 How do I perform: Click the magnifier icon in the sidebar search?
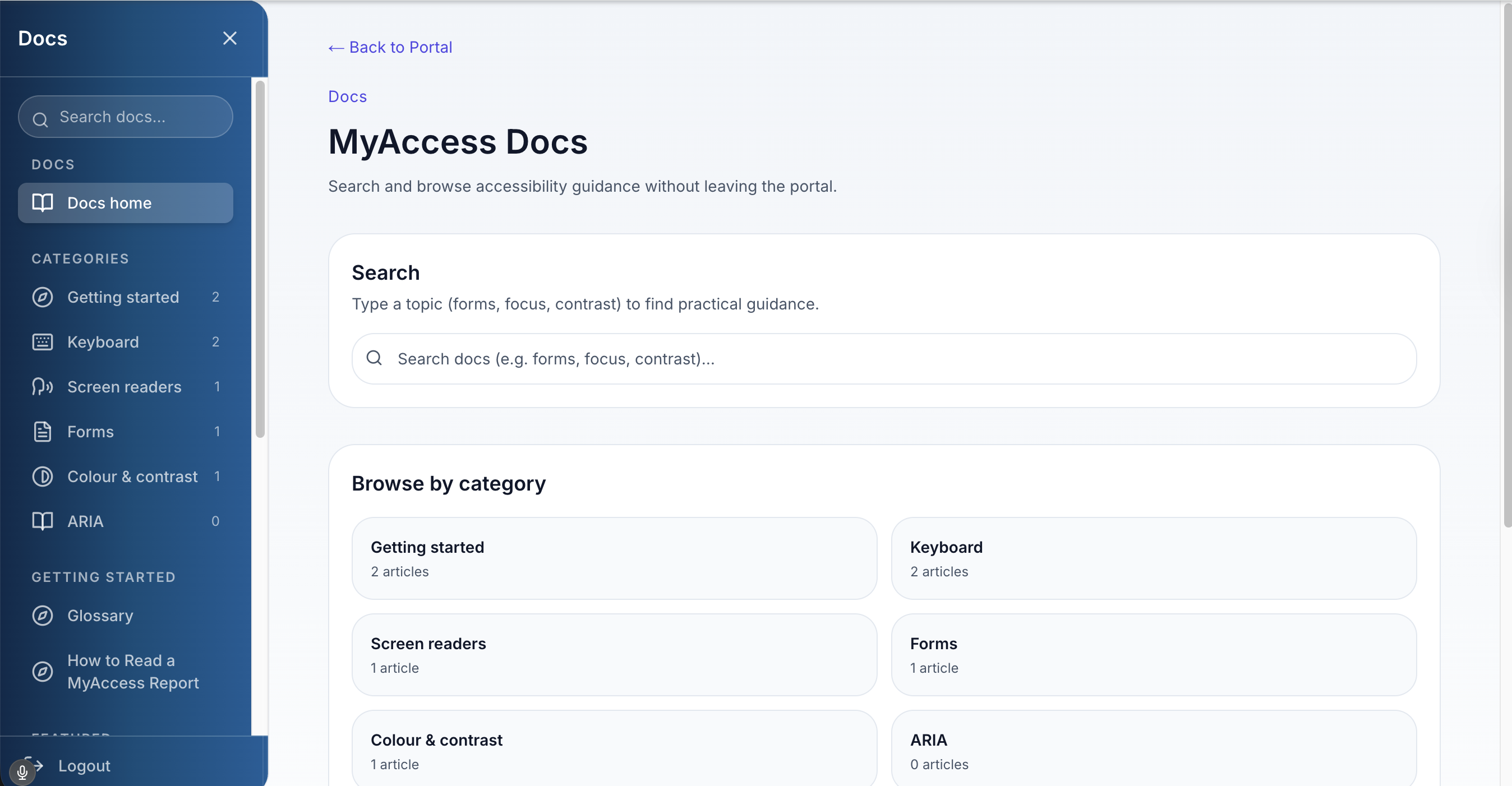(x=39, y=119)
